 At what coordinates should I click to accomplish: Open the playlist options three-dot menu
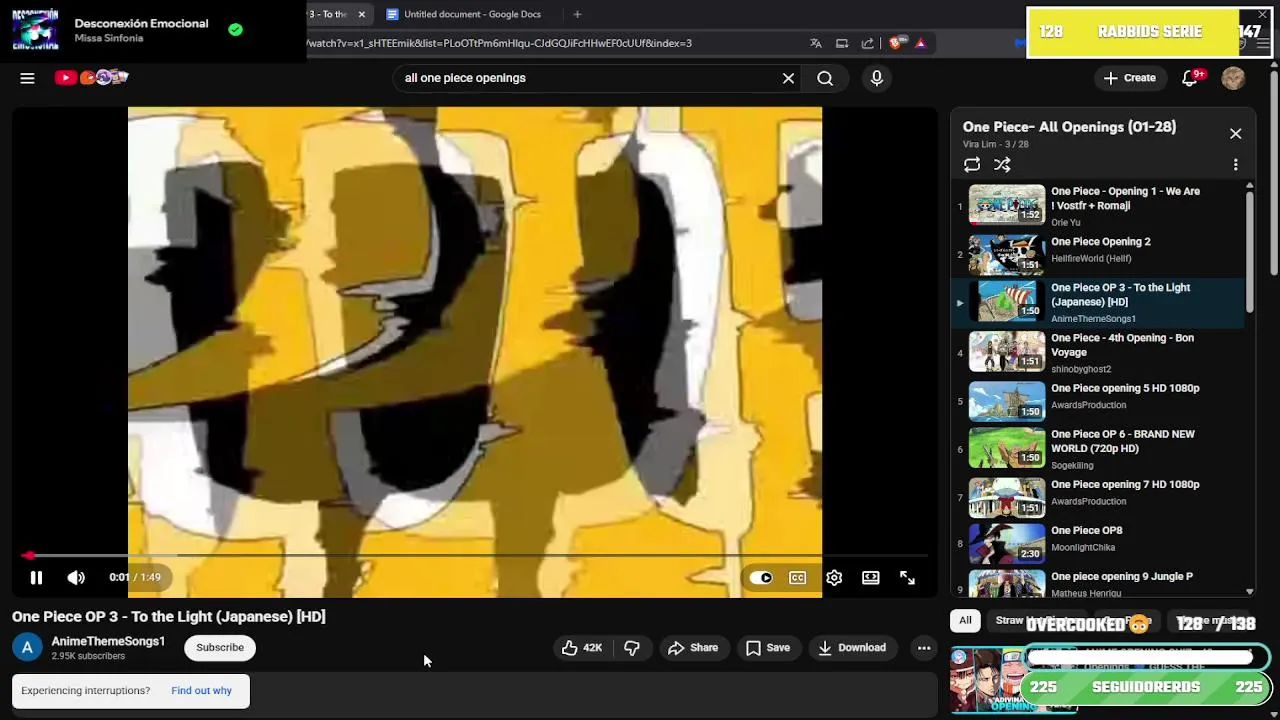(x=1235, y=165)
